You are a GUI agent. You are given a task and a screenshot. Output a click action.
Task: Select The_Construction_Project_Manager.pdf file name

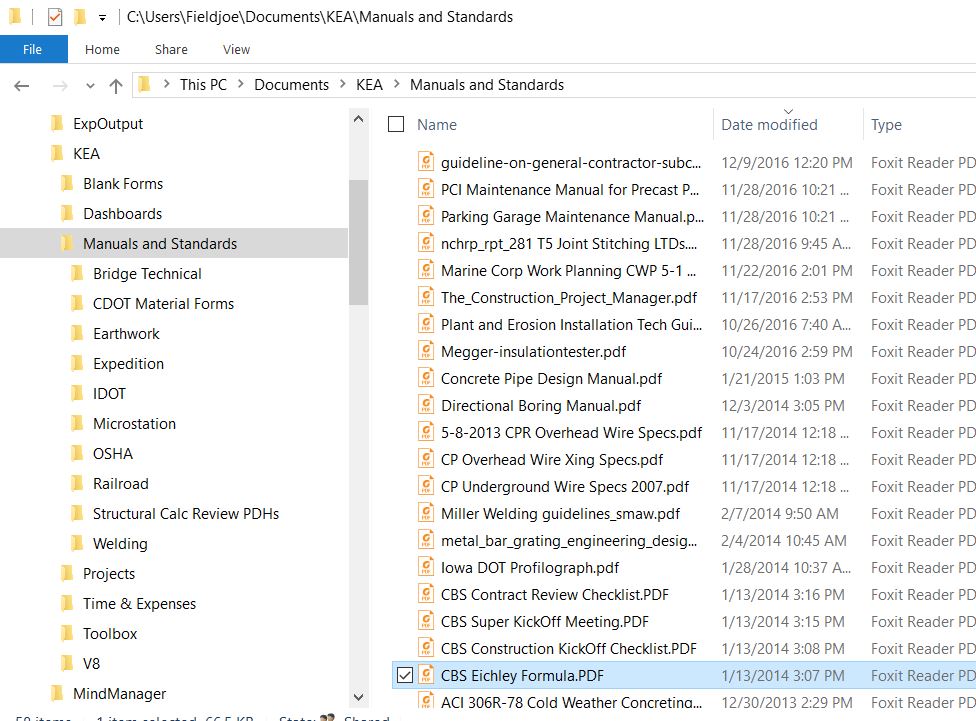[x=569, y=298]
